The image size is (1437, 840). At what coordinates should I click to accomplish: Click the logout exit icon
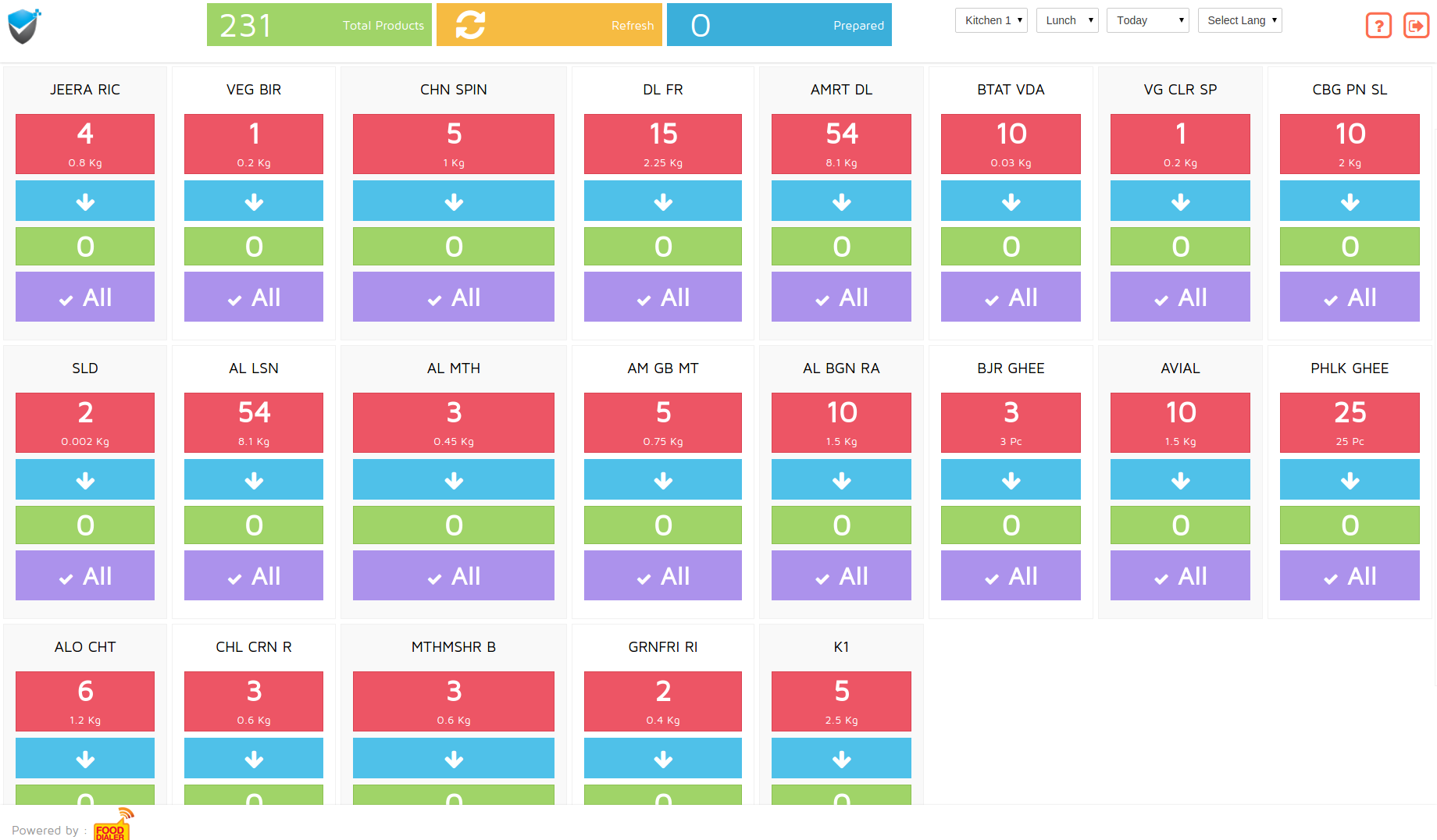pyautogui.click(x=1416, y=26)
